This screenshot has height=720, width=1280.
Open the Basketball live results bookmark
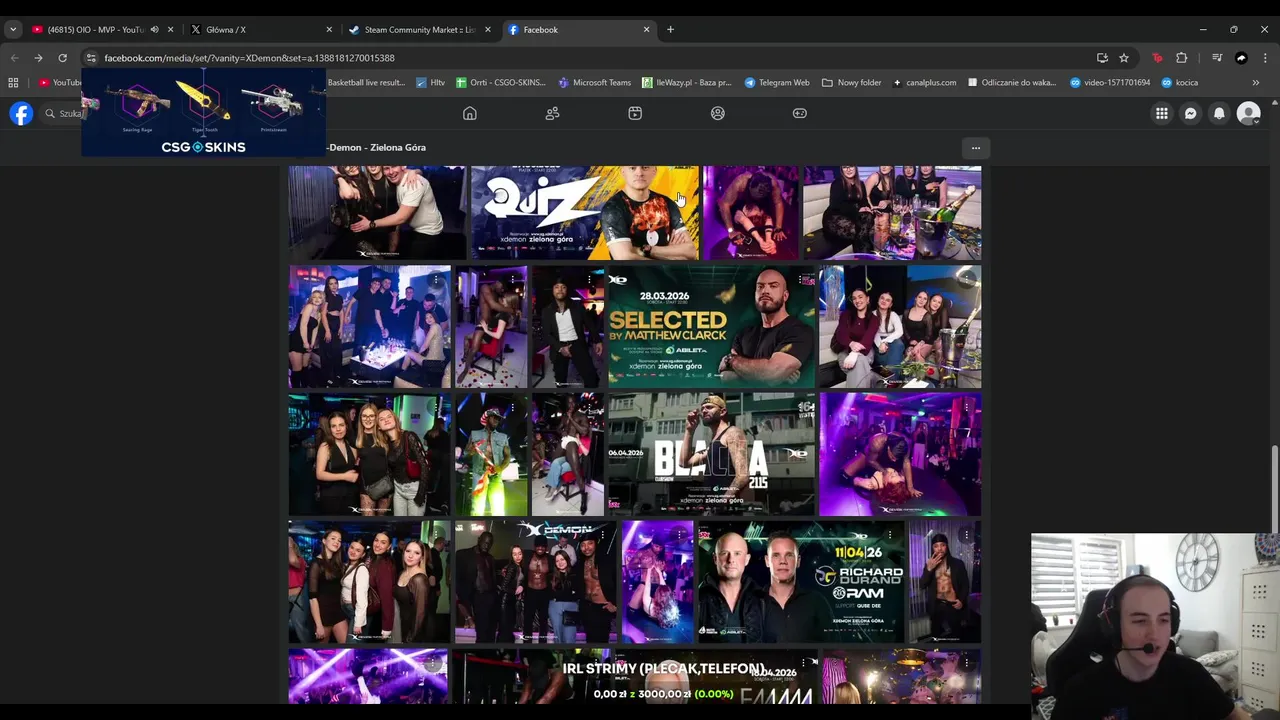click(366, 83)
